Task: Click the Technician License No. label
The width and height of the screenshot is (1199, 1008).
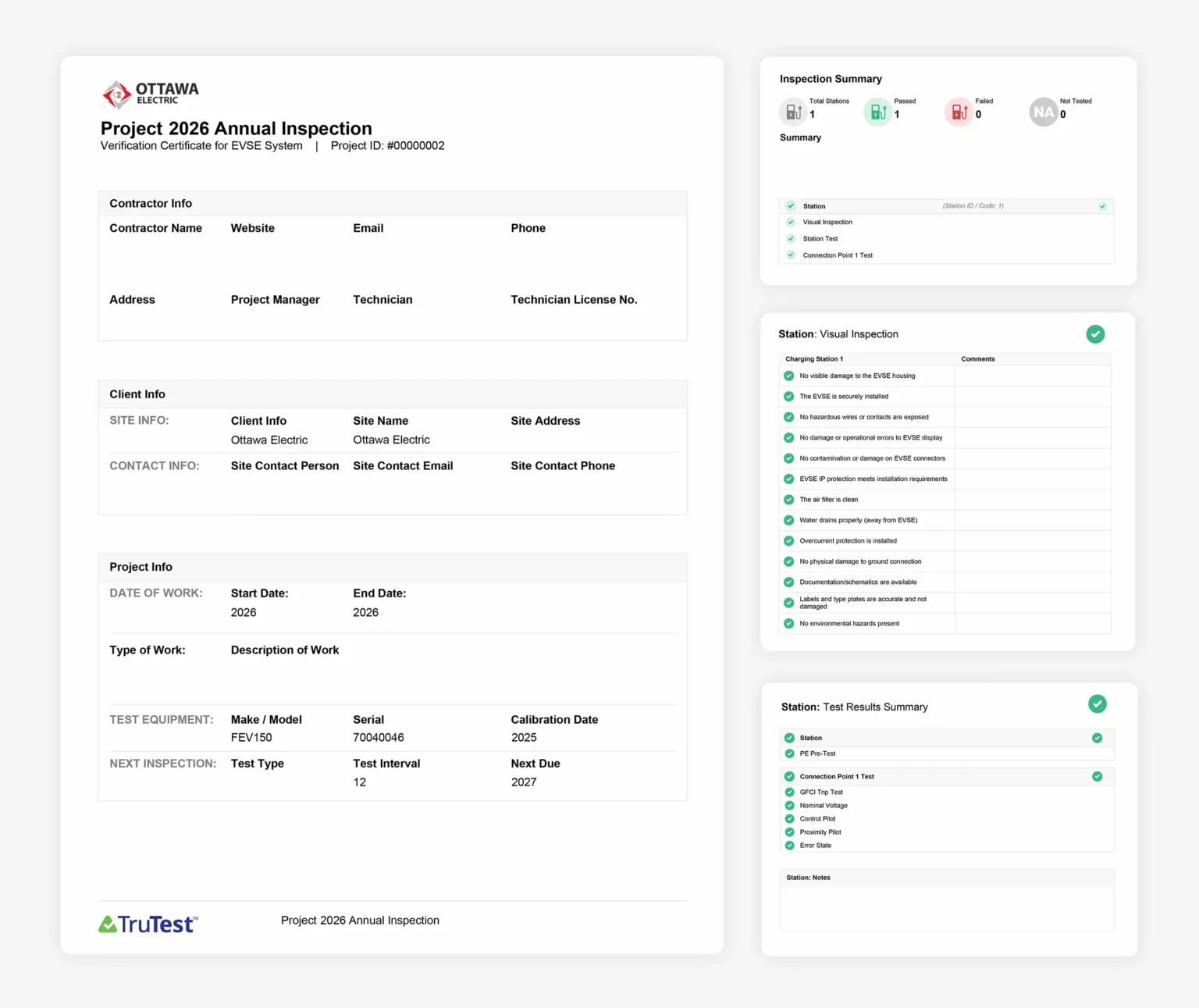Action: (574, 300)
